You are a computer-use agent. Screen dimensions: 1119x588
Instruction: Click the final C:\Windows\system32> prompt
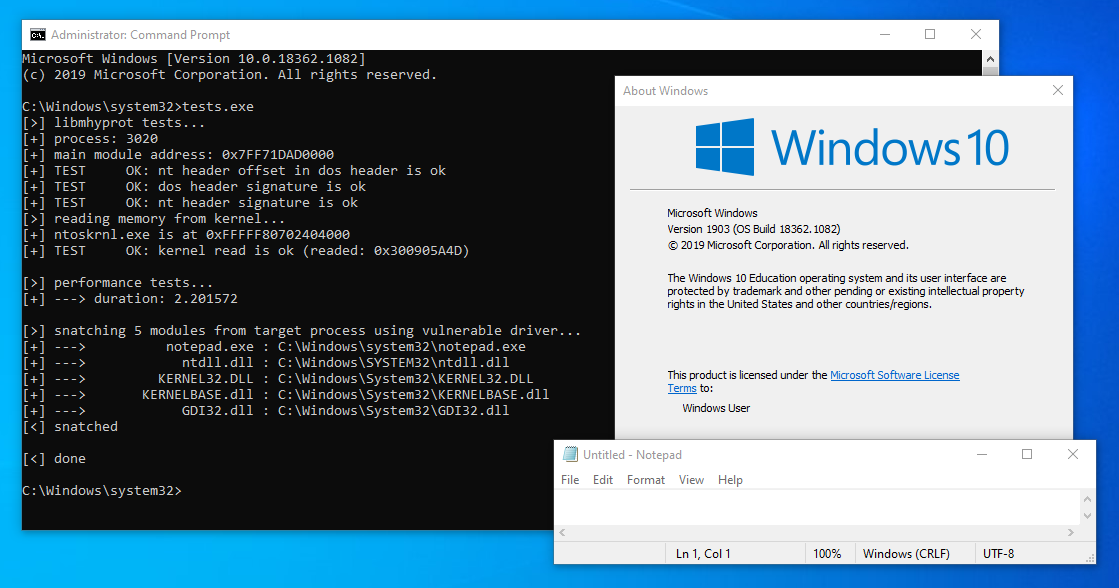102,490
